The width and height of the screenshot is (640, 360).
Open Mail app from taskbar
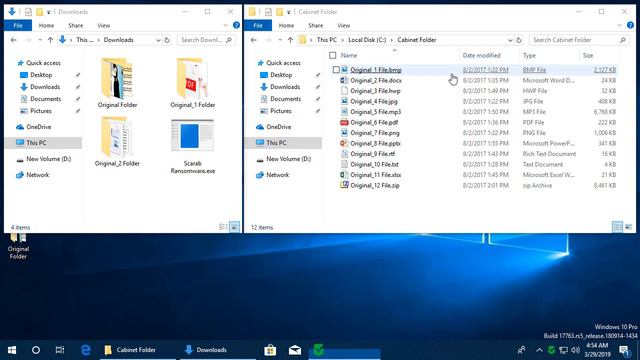pos(295,350)
